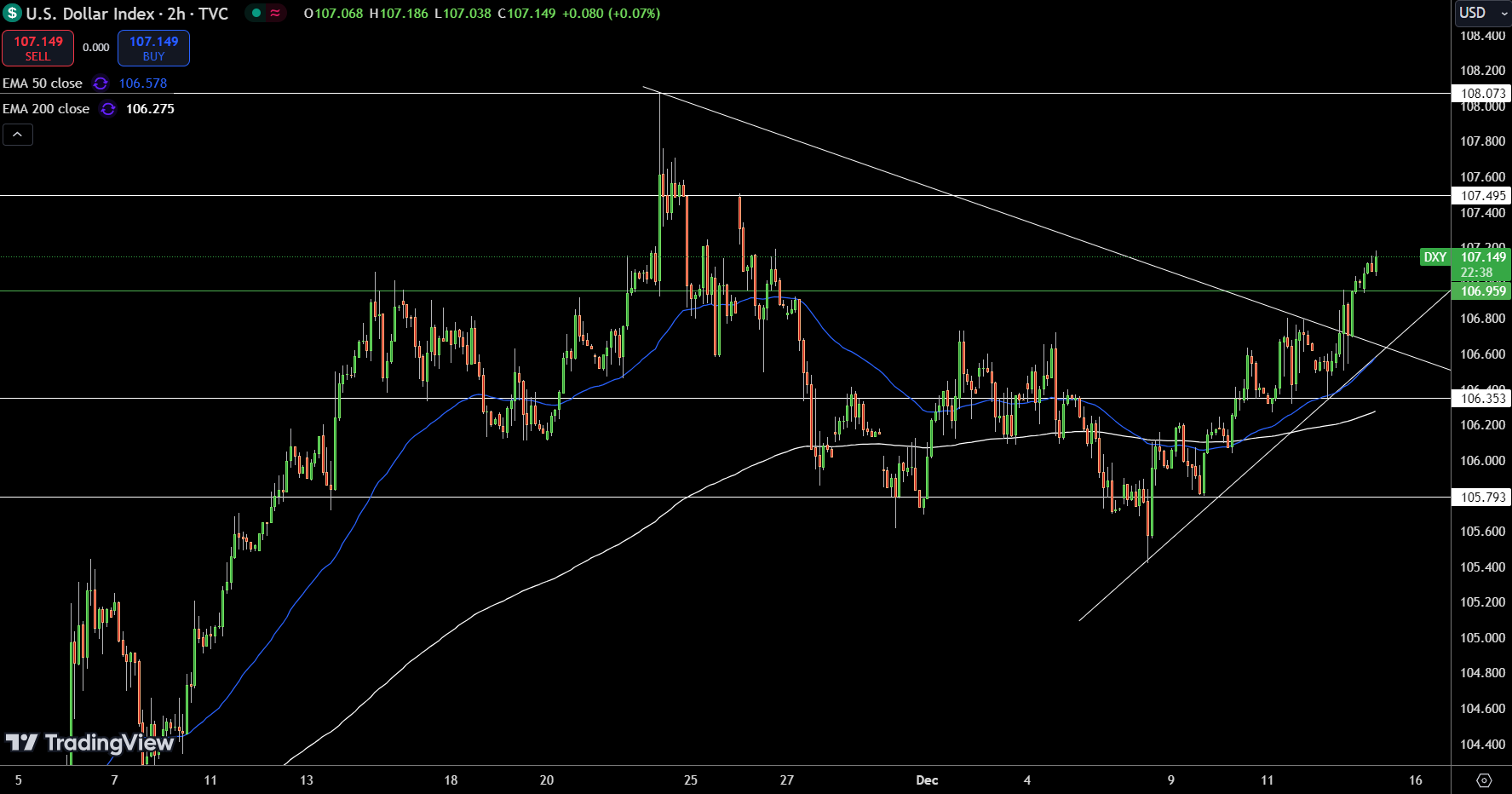This screenshot has height=794, width=1512.
Task: Click the EMA 50 refresh cycle icon
Action: pos(101,83)
